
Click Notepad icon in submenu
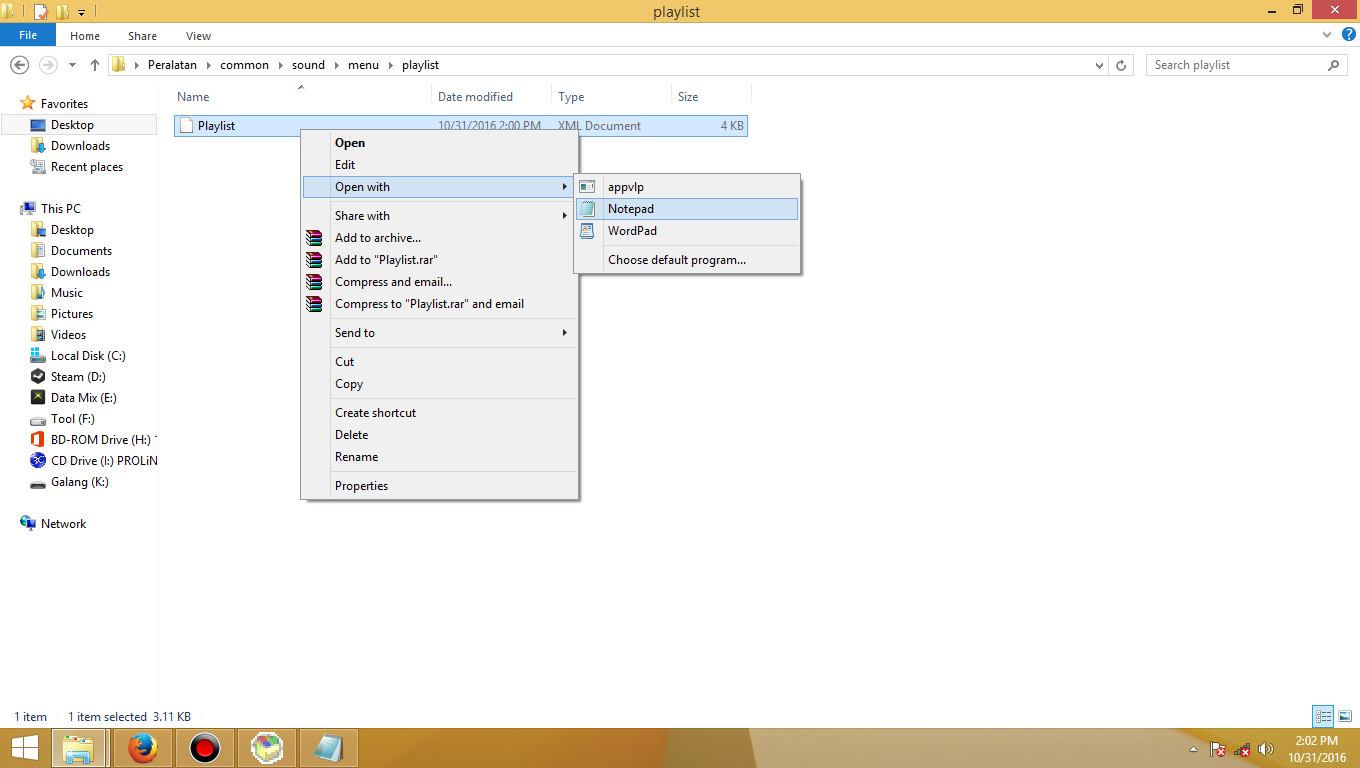588,209
